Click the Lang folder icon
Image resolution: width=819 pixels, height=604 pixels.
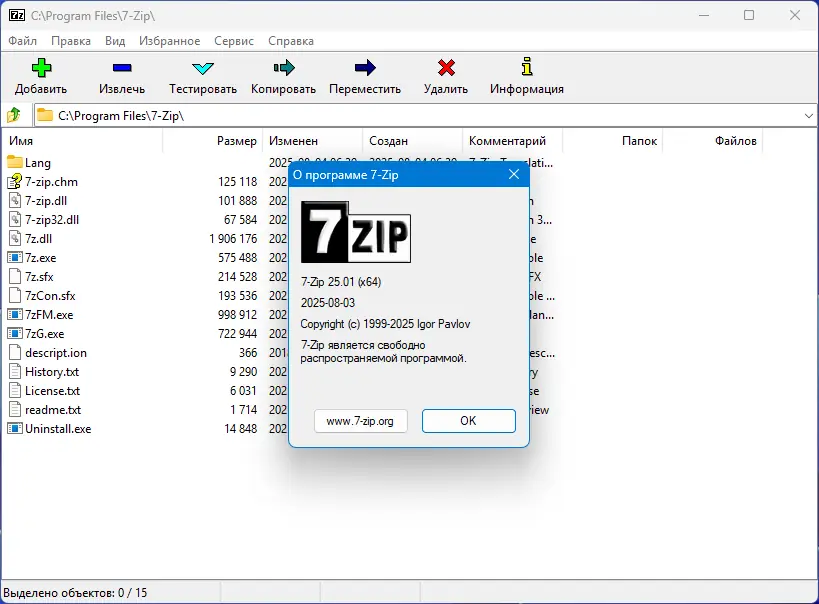click(x=15, y=162)
